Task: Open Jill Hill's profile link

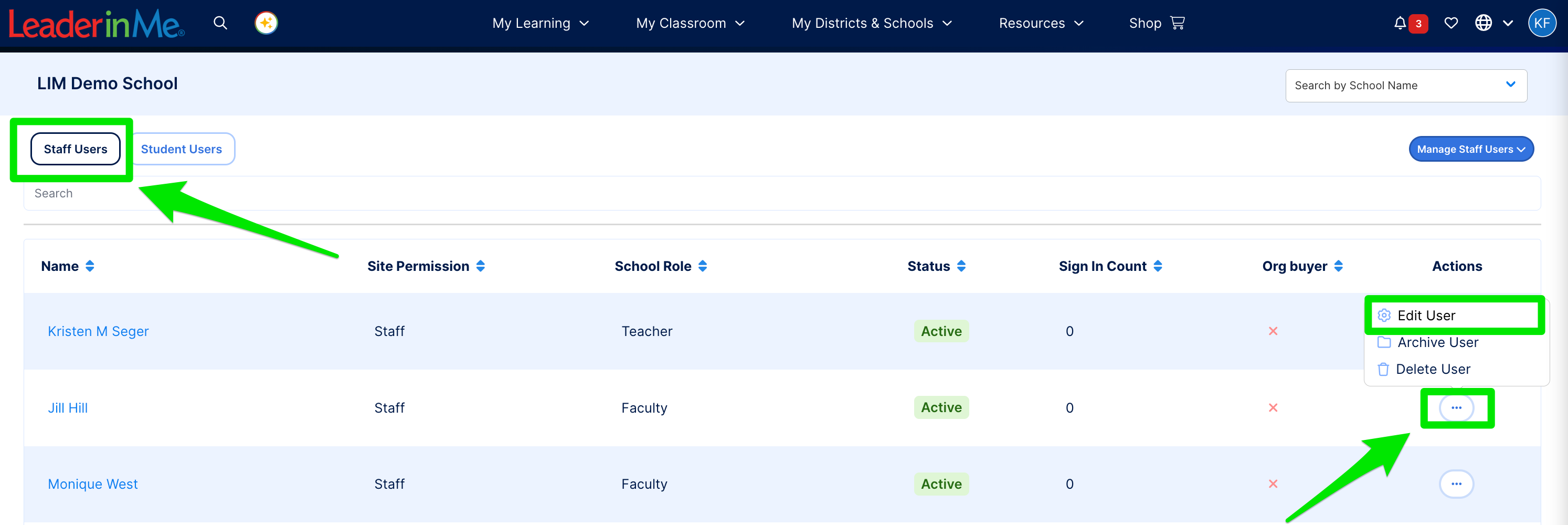Action: pos(68,408)
